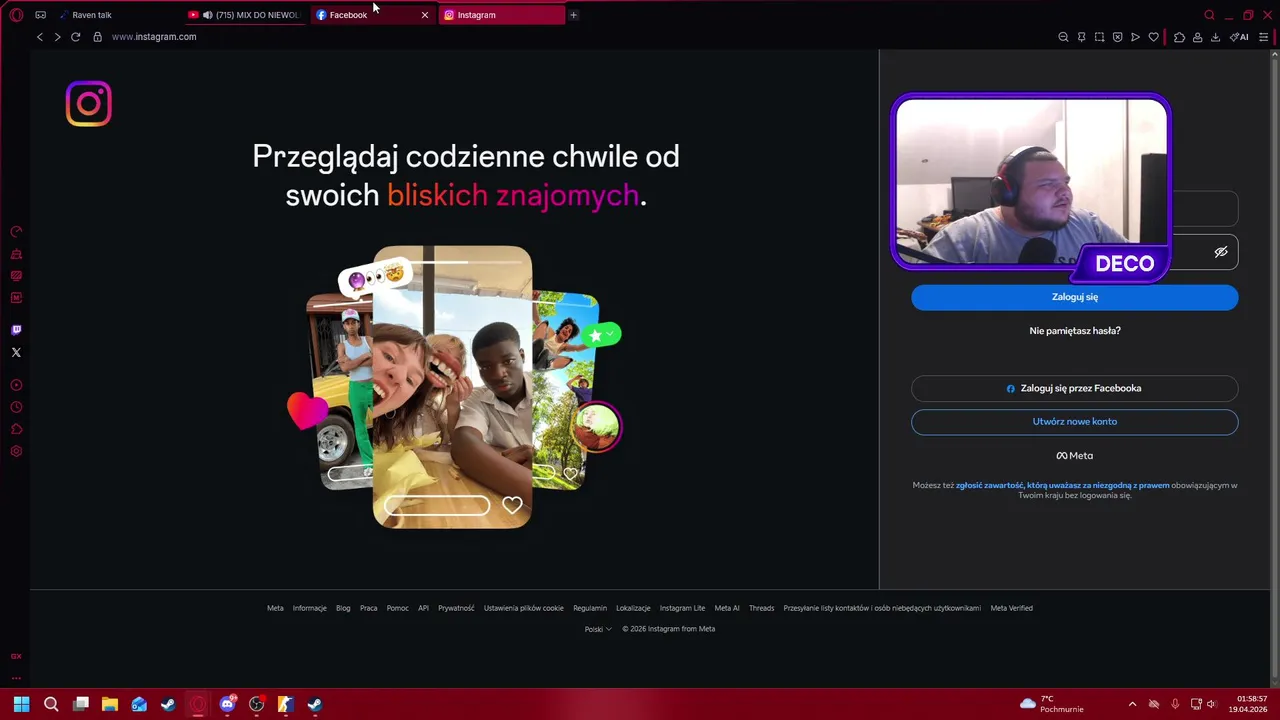Open X from the sidebar

(16, 352)
